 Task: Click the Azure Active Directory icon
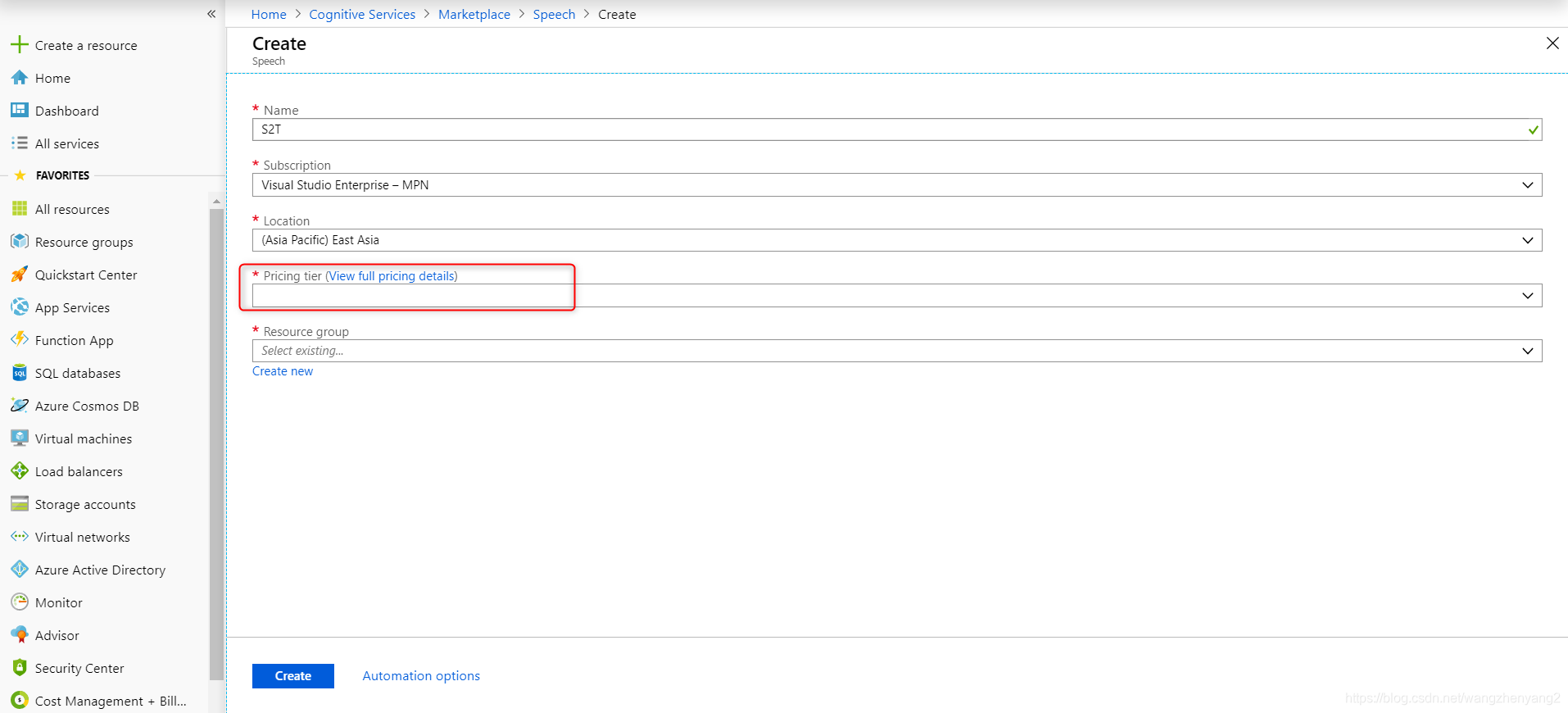[20, 569]
